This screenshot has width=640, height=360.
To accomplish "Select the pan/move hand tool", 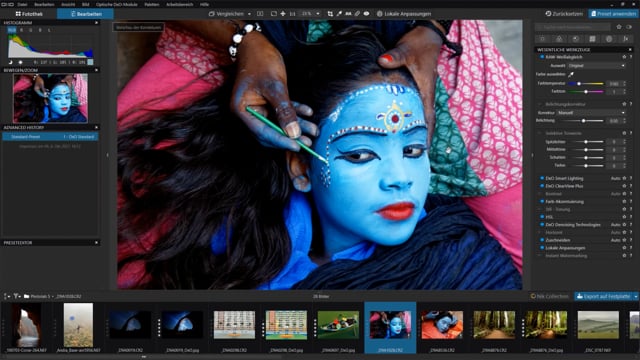I will pos(283,14).
